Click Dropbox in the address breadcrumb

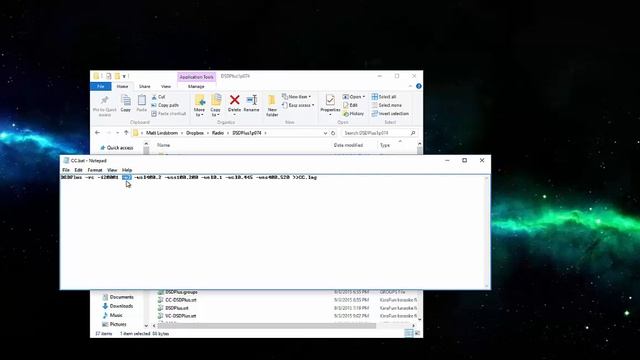pyautogui.click(x=195, y=133)
